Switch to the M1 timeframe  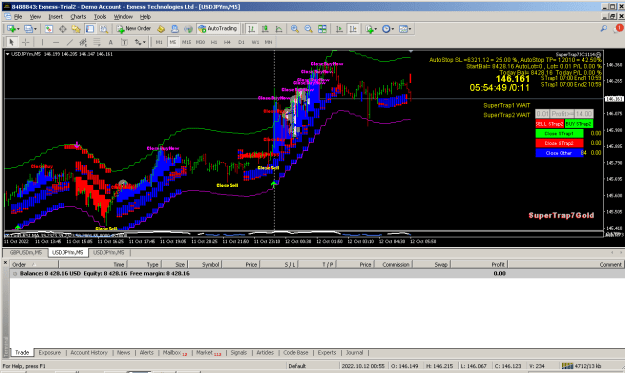pos(159,42)
